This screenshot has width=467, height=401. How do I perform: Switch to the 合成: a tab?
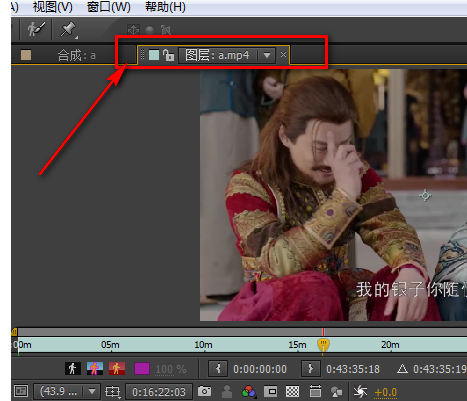[x=76, y=55]
